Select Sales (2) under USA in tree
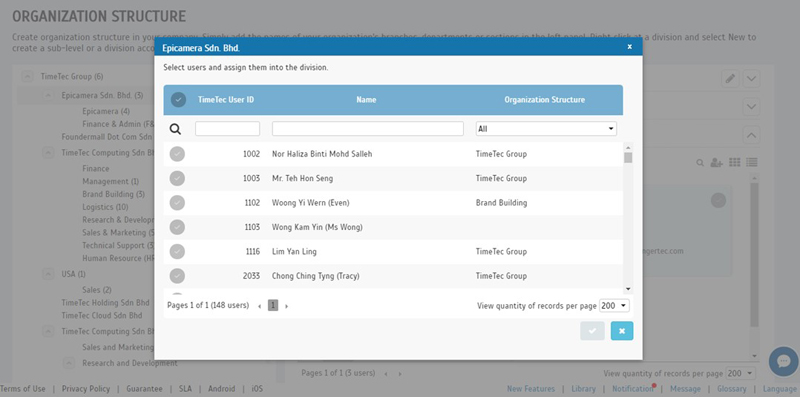This screenshot has width=800, height=397. click(x=97, y=290)
